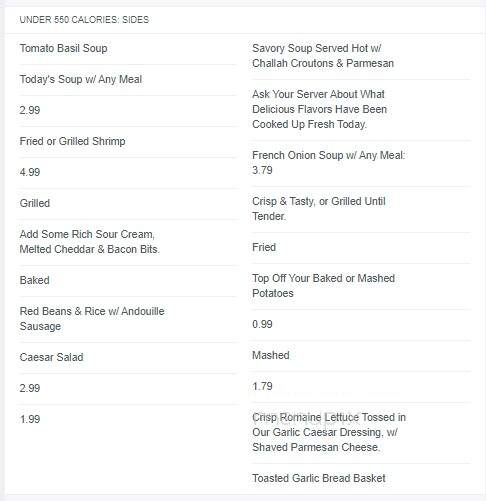Pick the Mashed option
486x501 pixels.
pos(271,355)
